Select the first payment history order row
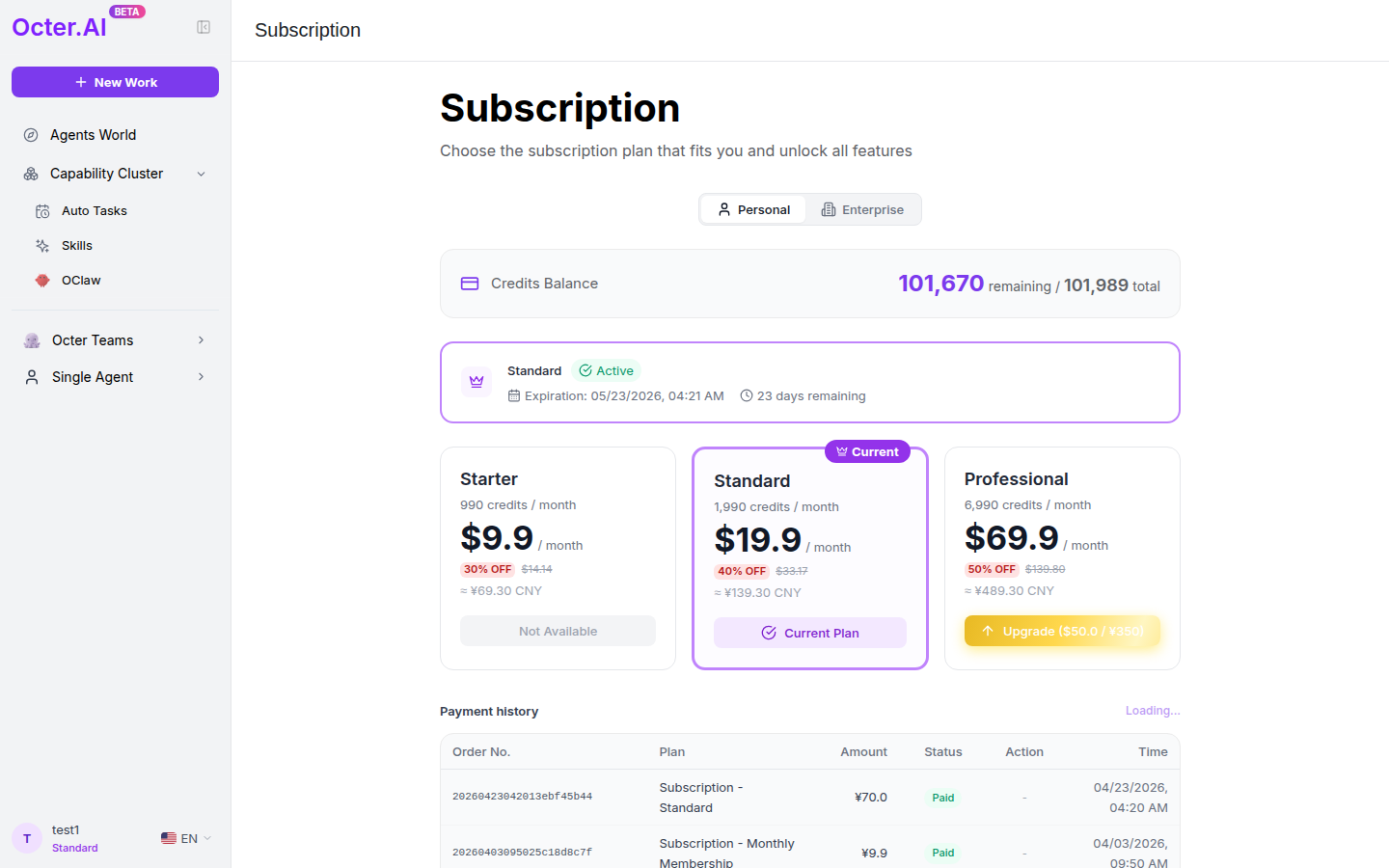This screenshot has width=1389, height=868. [x=810, y=798]
